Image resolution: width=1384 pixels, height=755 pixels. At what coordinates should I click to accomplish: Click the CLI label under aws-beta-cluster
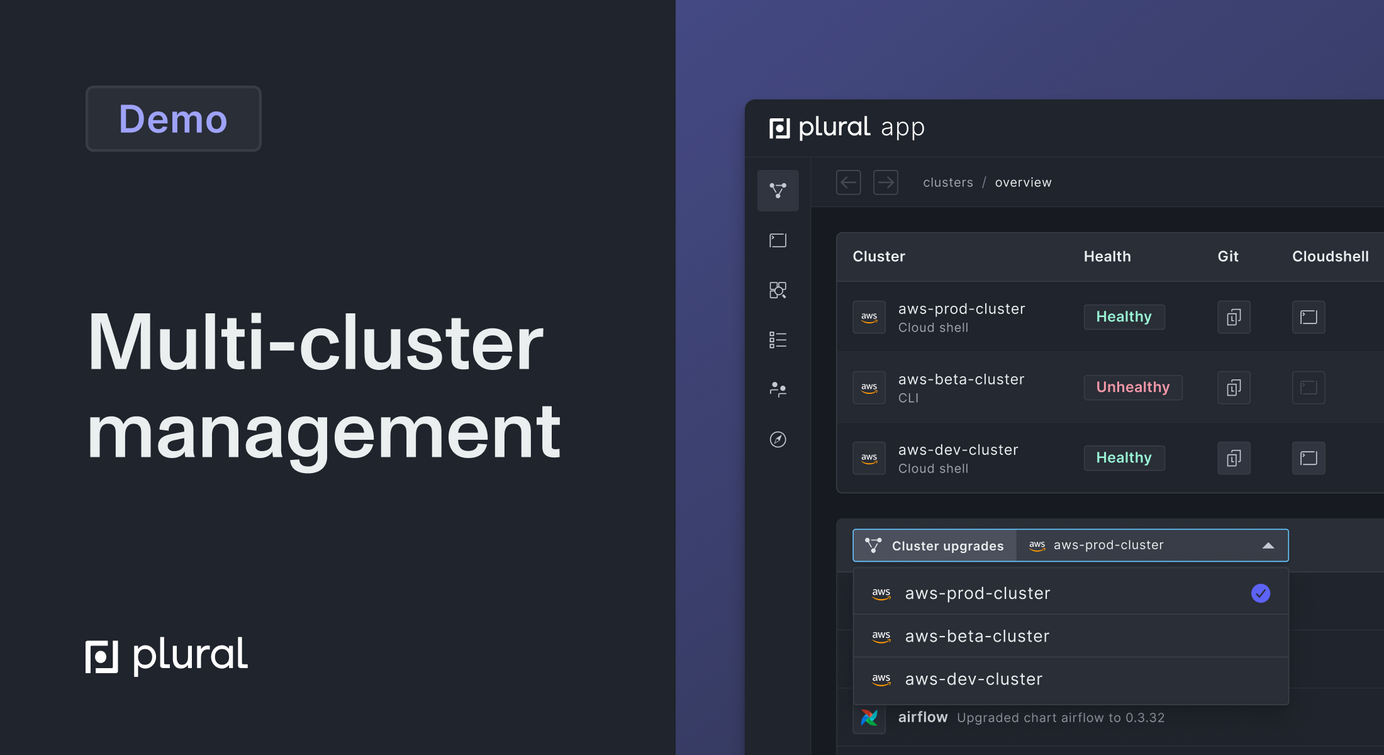point(908,398)
